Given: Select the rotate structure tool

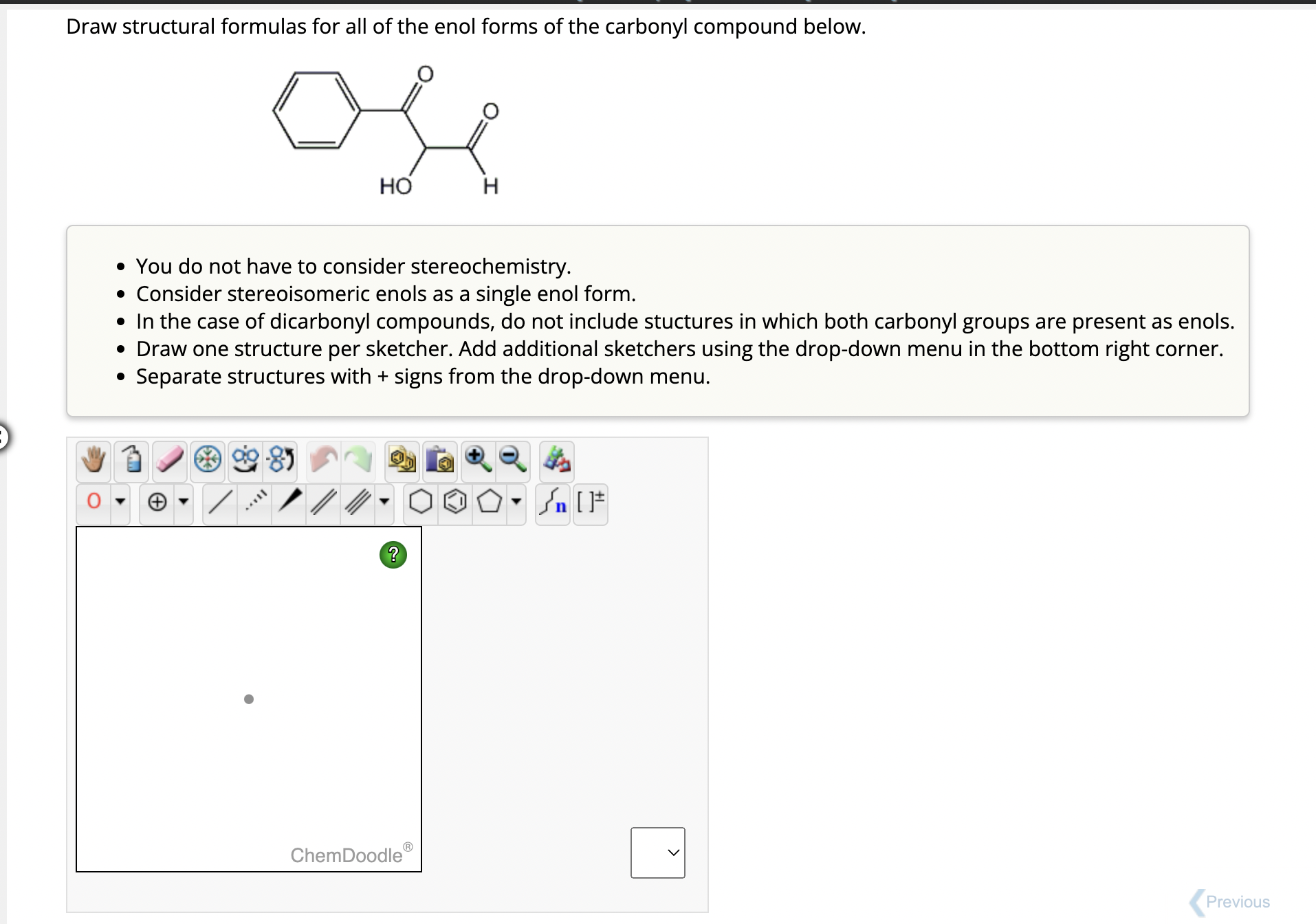Looking at the screenshot, I should (280, 461).
